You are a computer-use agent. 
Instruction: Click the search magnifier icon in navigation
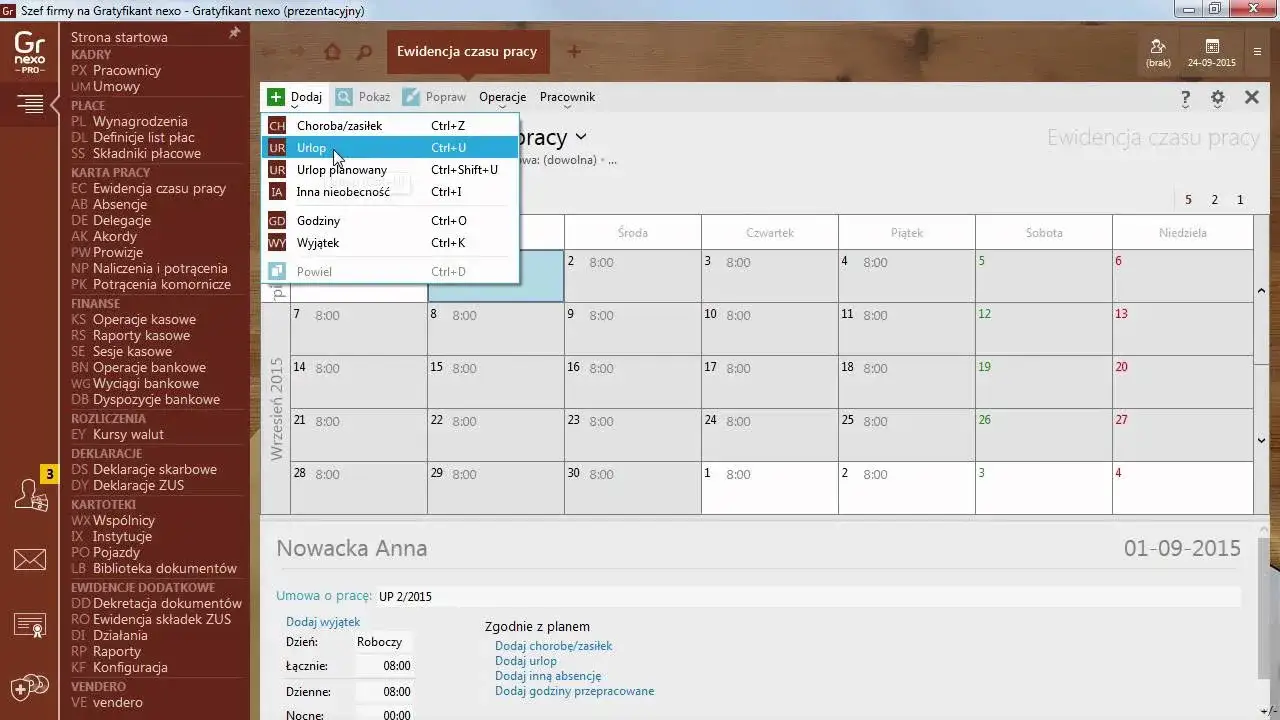(x=365, y=52)
